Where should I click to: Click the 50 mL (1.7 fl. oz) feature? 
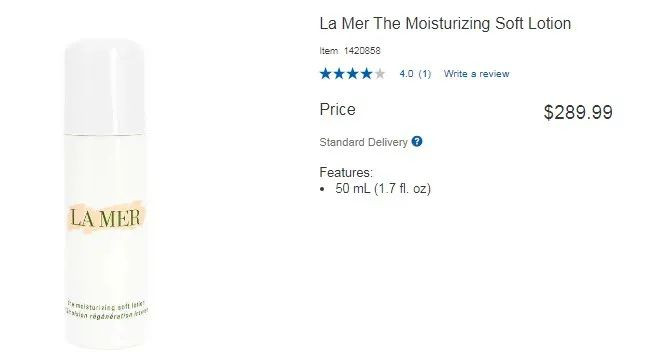(x=383, y=188)
